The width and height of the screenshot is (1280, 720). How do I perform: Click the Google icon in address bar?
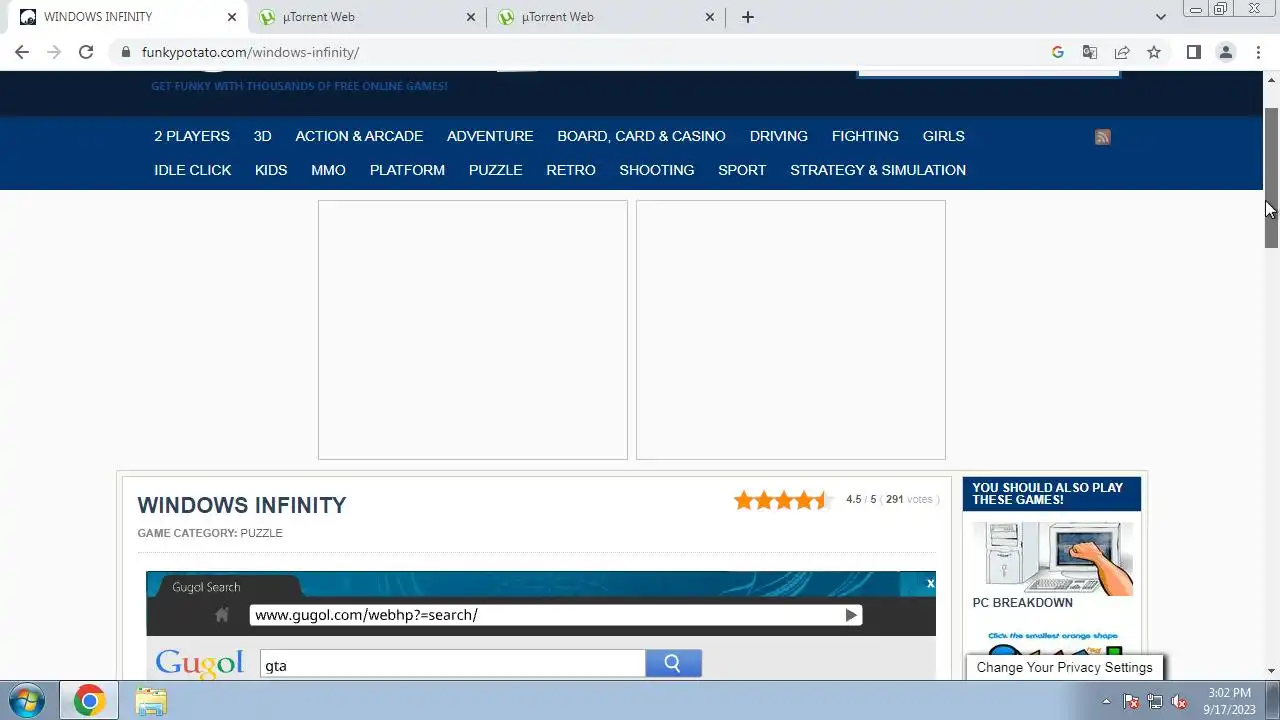click(1058, 52)
